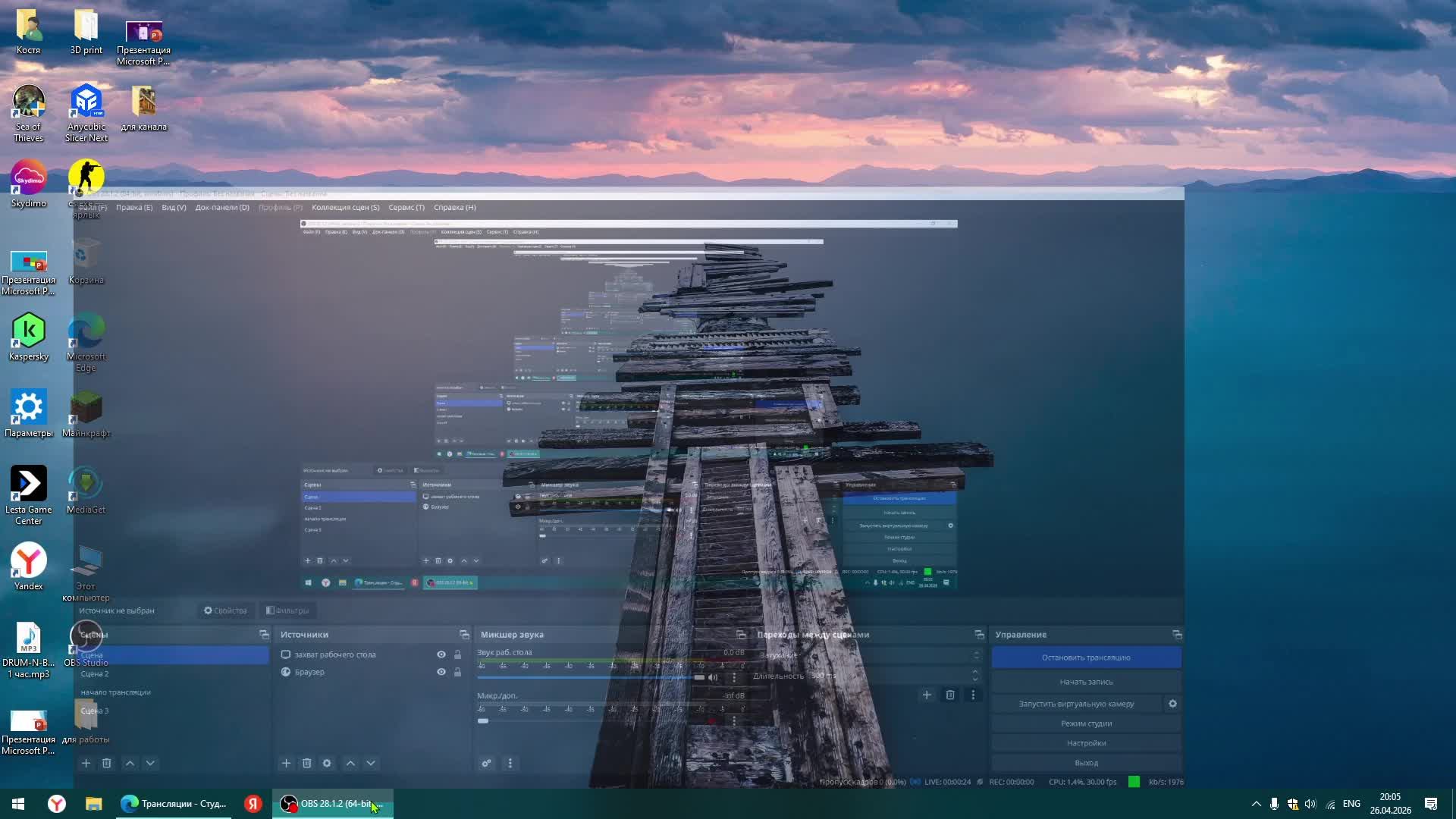1456x819 pixels.
Task: Toggle visibility of Браузер source
Action: [441, 672]
